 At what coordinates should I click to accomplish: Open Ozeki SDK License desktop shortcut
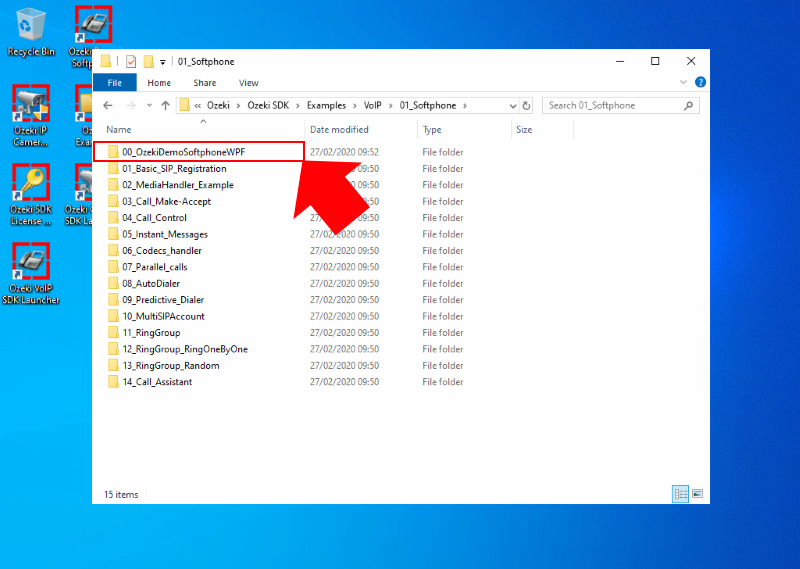coord(31,195)
